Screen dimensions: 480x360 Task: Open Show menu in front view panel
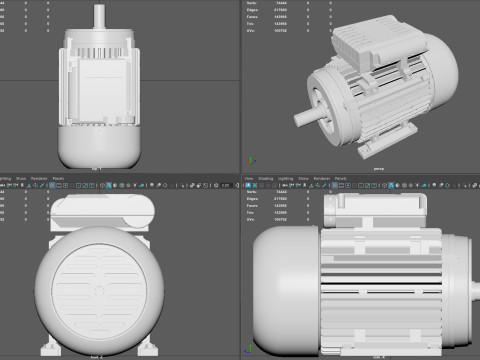tap(21, 178)
